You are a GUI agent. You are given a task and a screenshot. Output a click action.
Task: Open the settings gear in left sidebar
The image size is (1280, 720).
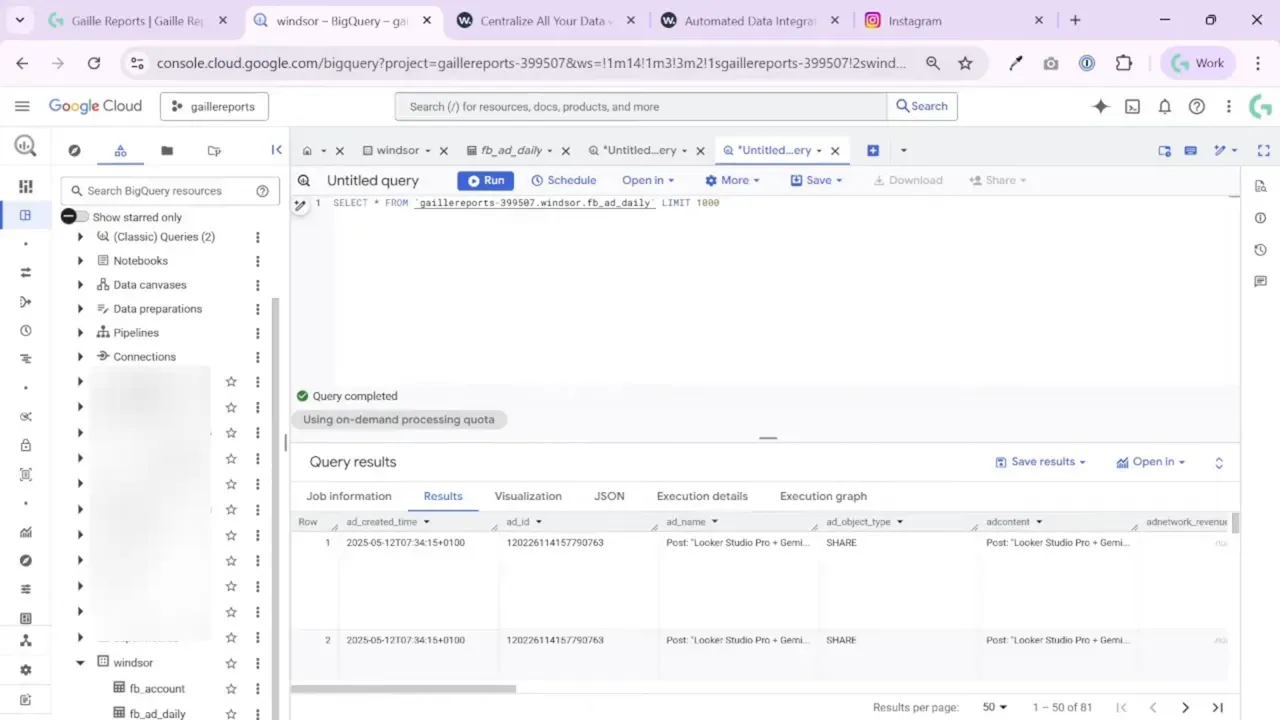click(26, 670)
